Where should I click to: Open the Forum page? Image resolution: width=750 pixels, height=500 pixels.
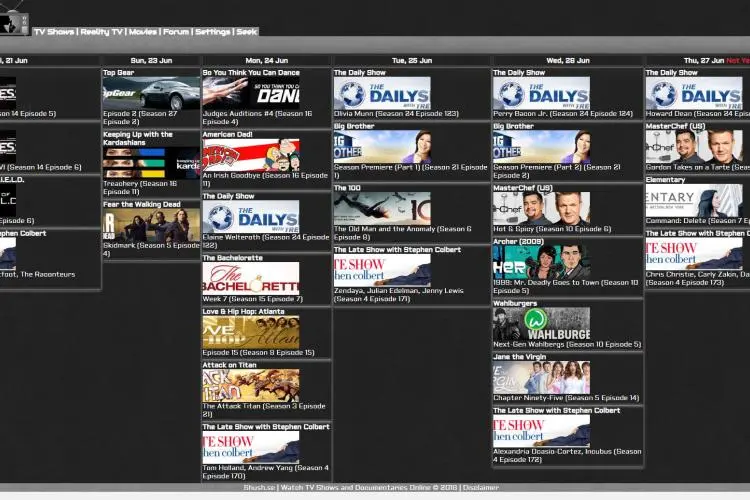[176, 32]
